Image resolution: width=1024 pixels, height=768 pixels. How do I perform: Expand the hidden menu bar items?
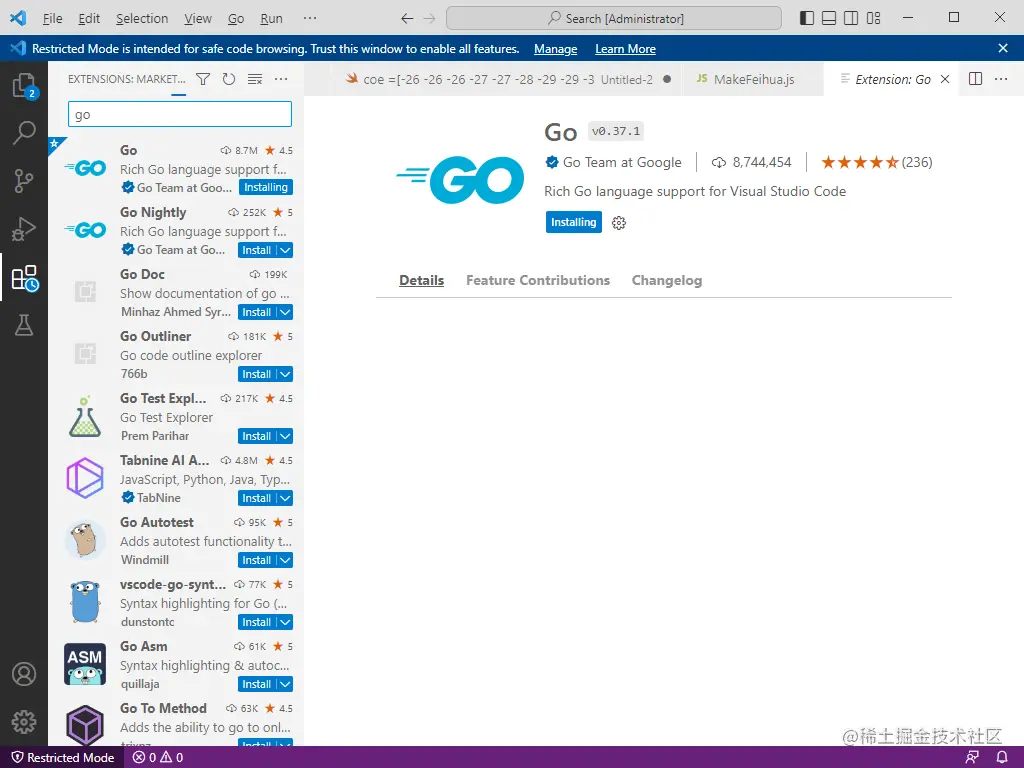tap(310, 18)
